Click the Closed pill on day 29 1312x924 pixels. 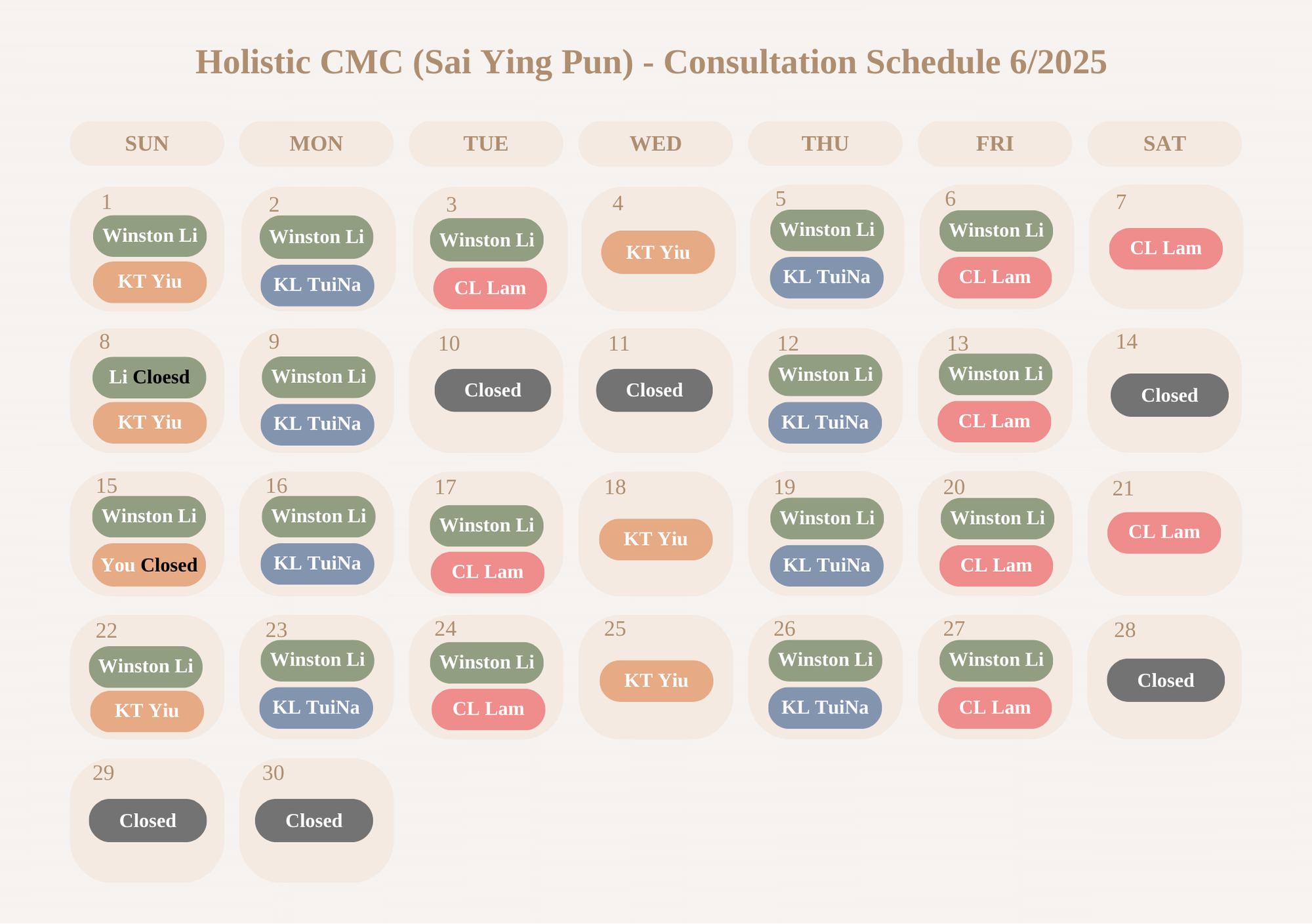[x=148, y=820]
